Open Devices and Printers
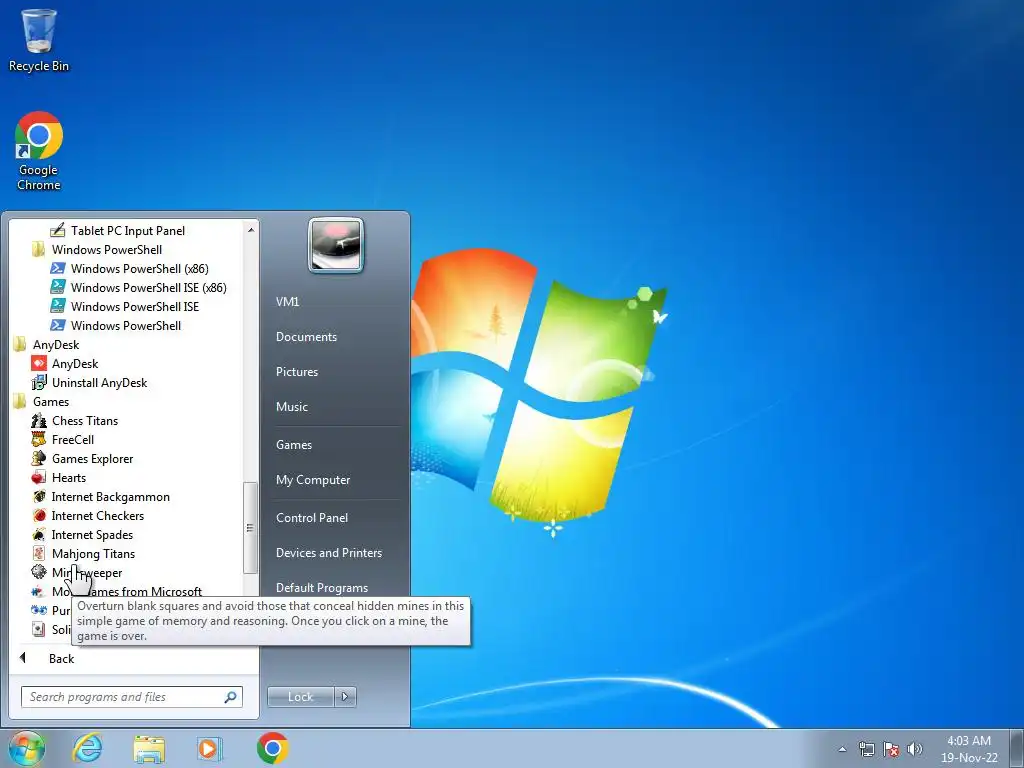The width and height of the screenshot is (1024, 768). [328, 552]
